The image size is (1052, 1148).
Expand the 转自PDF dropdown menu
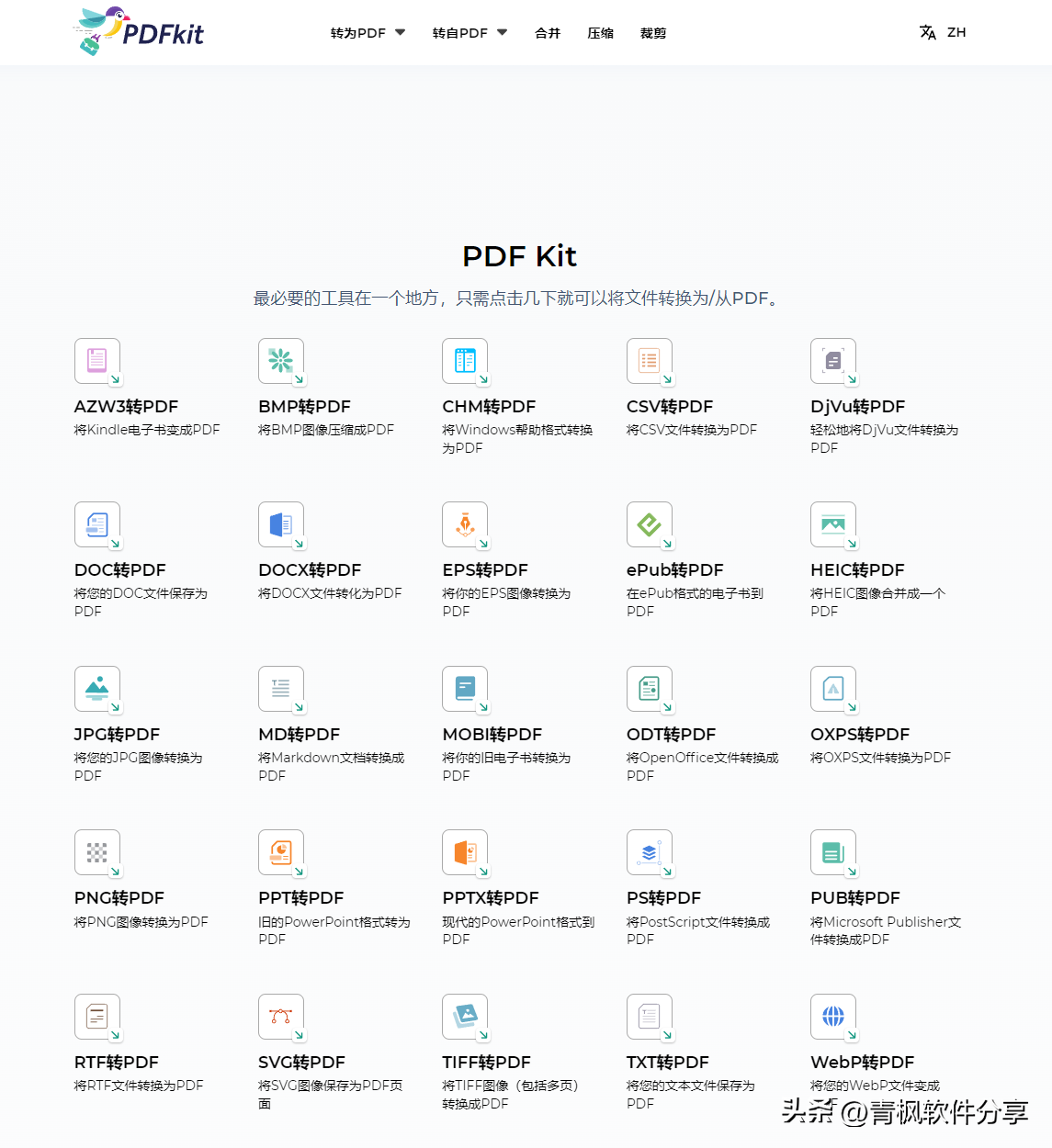469,33
